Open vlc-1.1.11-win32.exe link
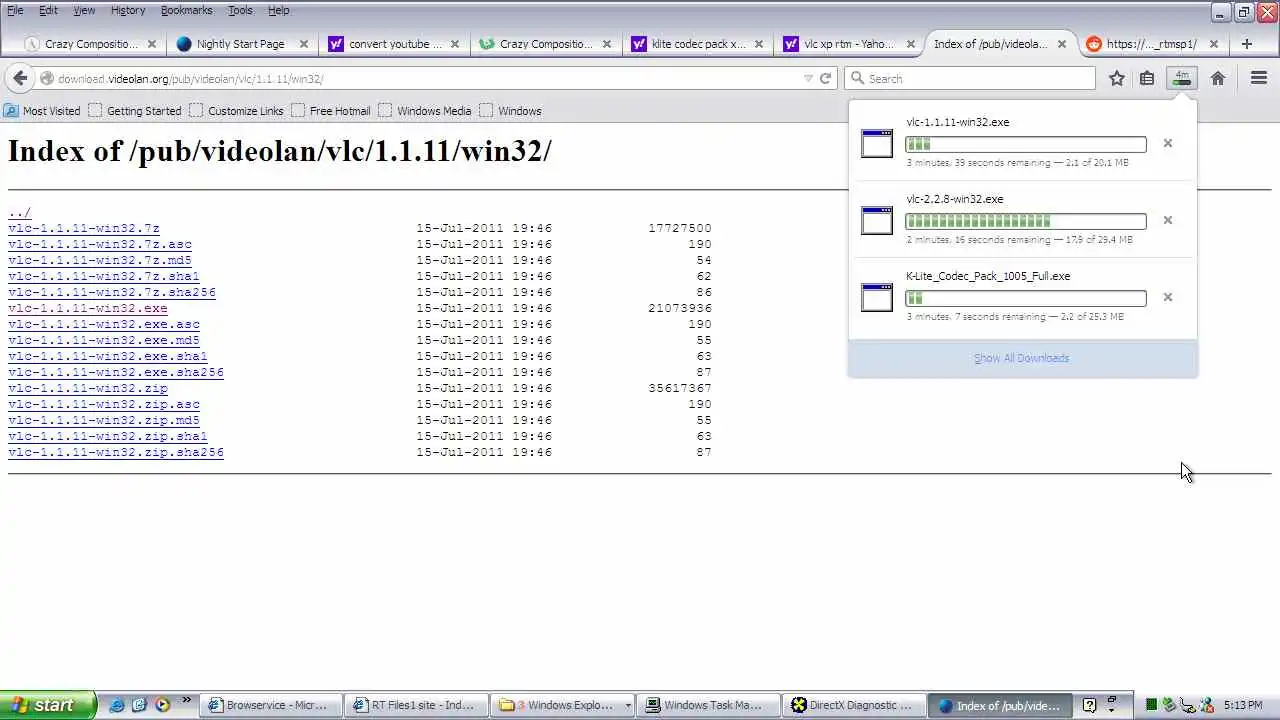1280x720 pixels. [x=88, y=308]
